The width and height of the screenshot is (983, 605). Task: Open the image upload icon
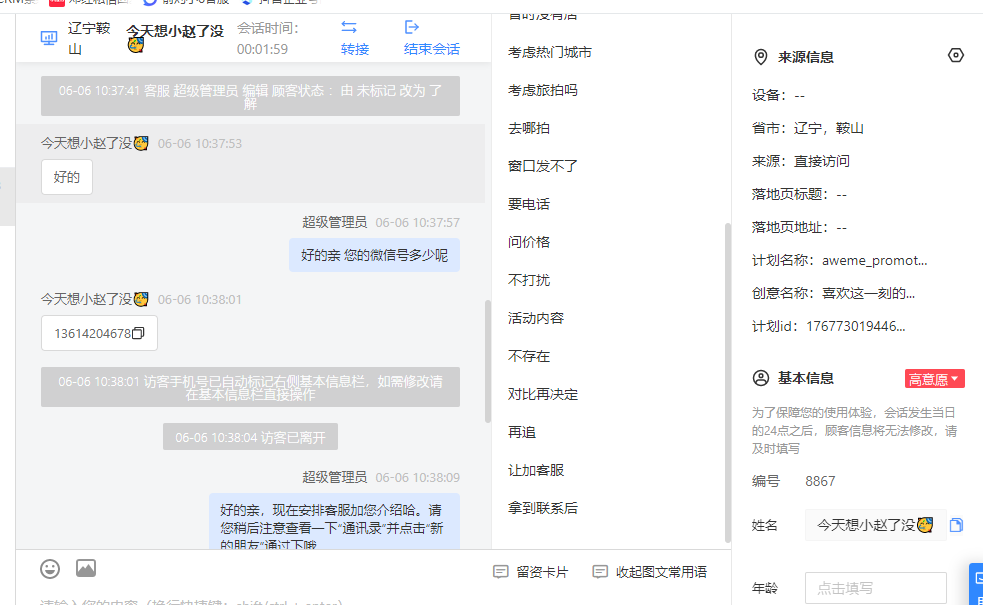pos(86,568)
